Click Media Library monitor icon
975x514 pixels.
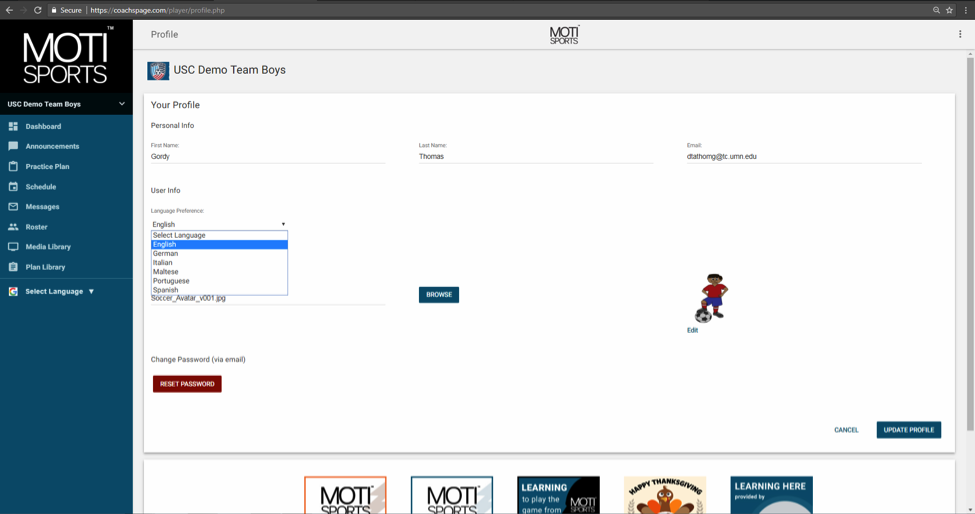tap(13, 247)
